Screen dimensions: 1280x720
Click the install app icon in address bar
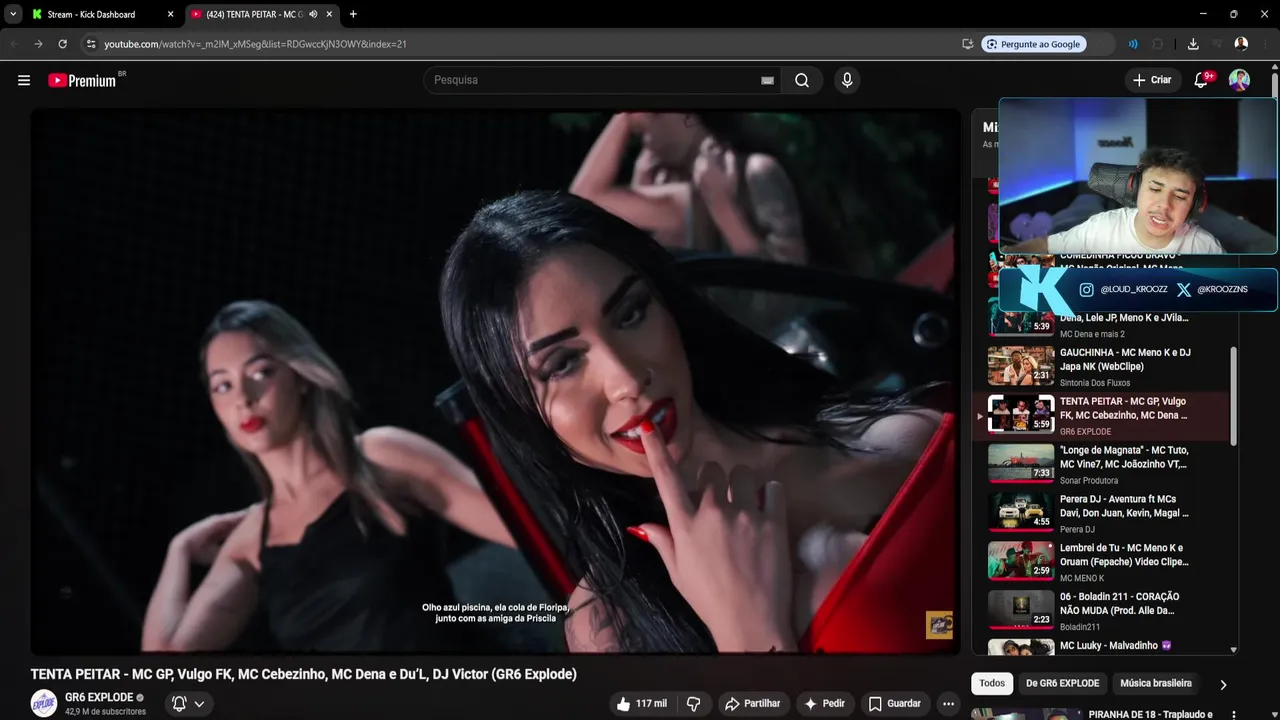click(967, 44)
